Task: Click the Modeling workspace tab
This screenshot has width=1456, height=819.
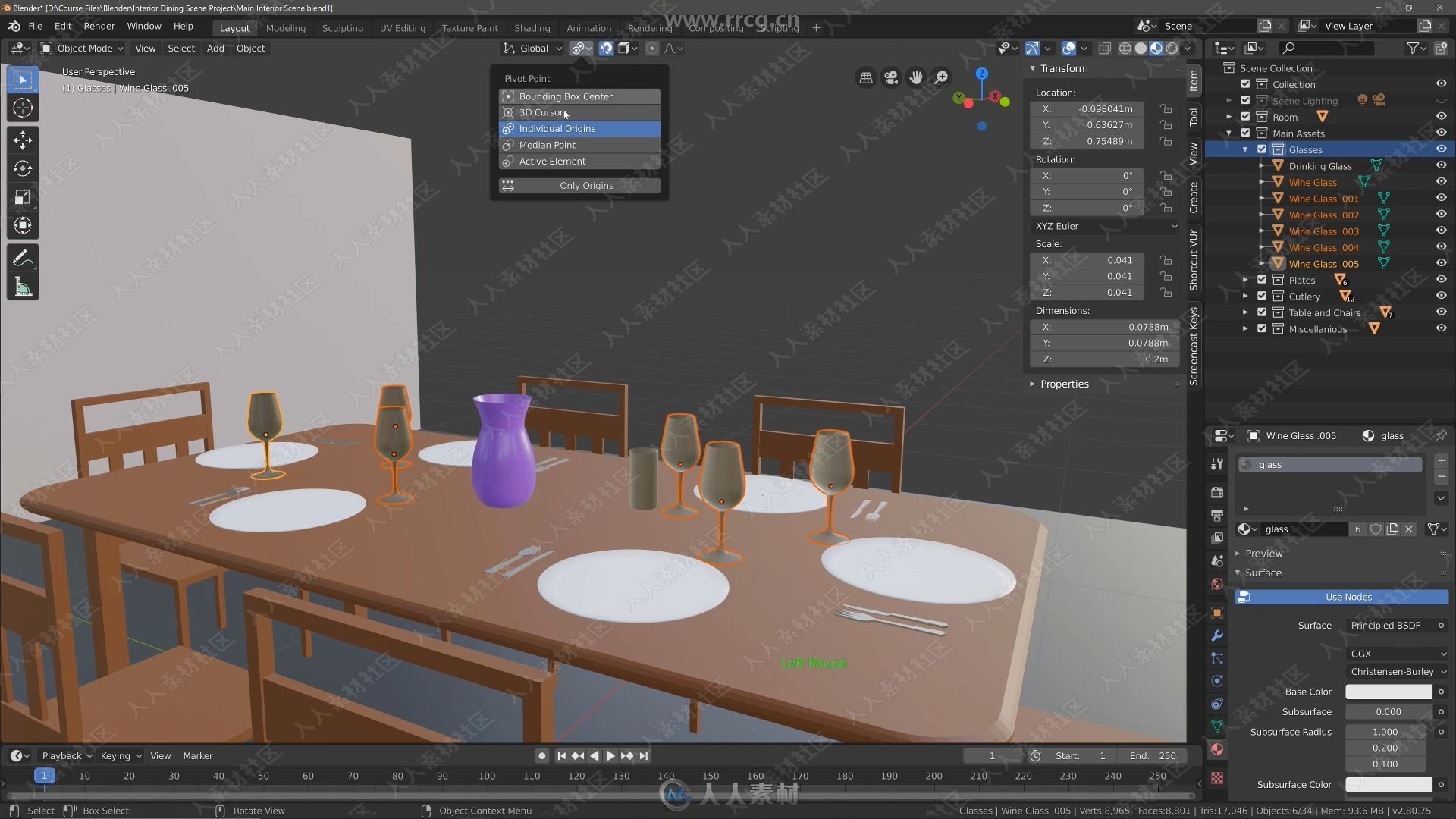Action: coord(285,27)
